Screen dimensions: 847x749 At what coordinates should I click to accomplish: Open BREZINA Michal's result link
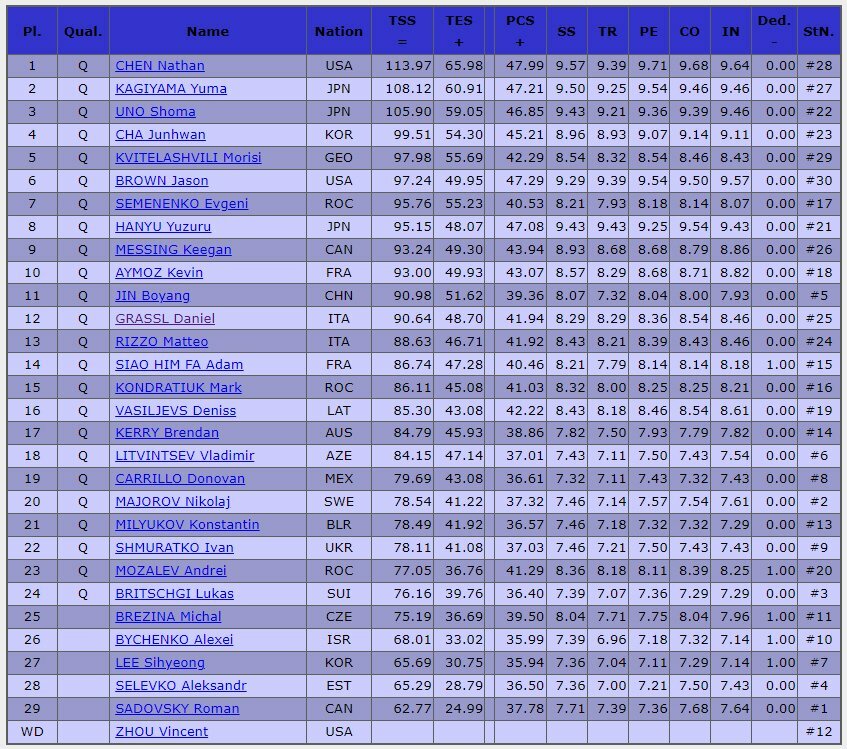168,617
